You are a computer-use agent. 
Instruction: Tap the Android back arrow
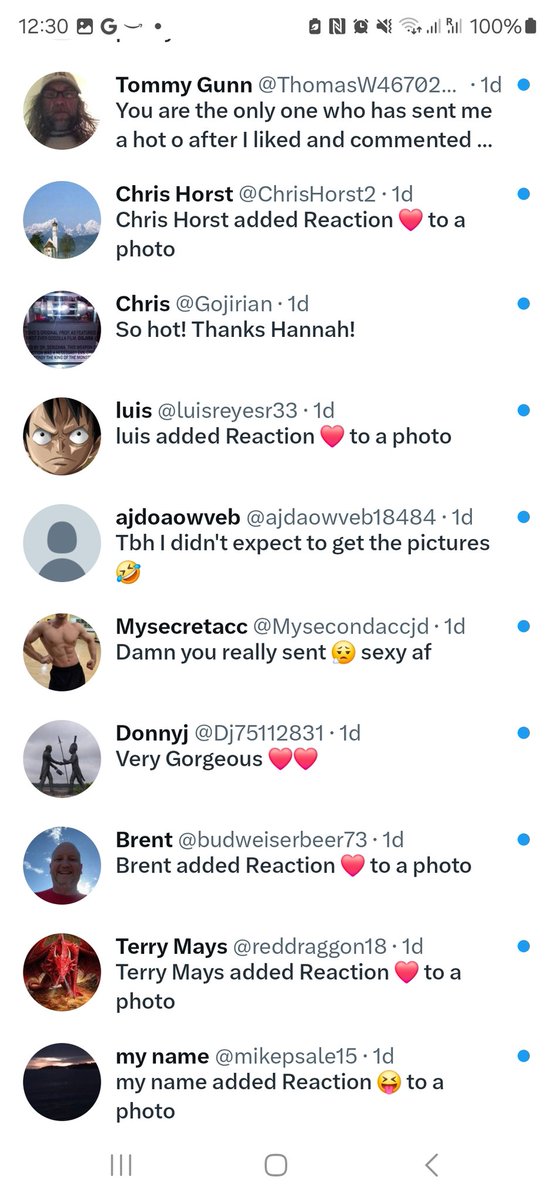point(431,1164)
